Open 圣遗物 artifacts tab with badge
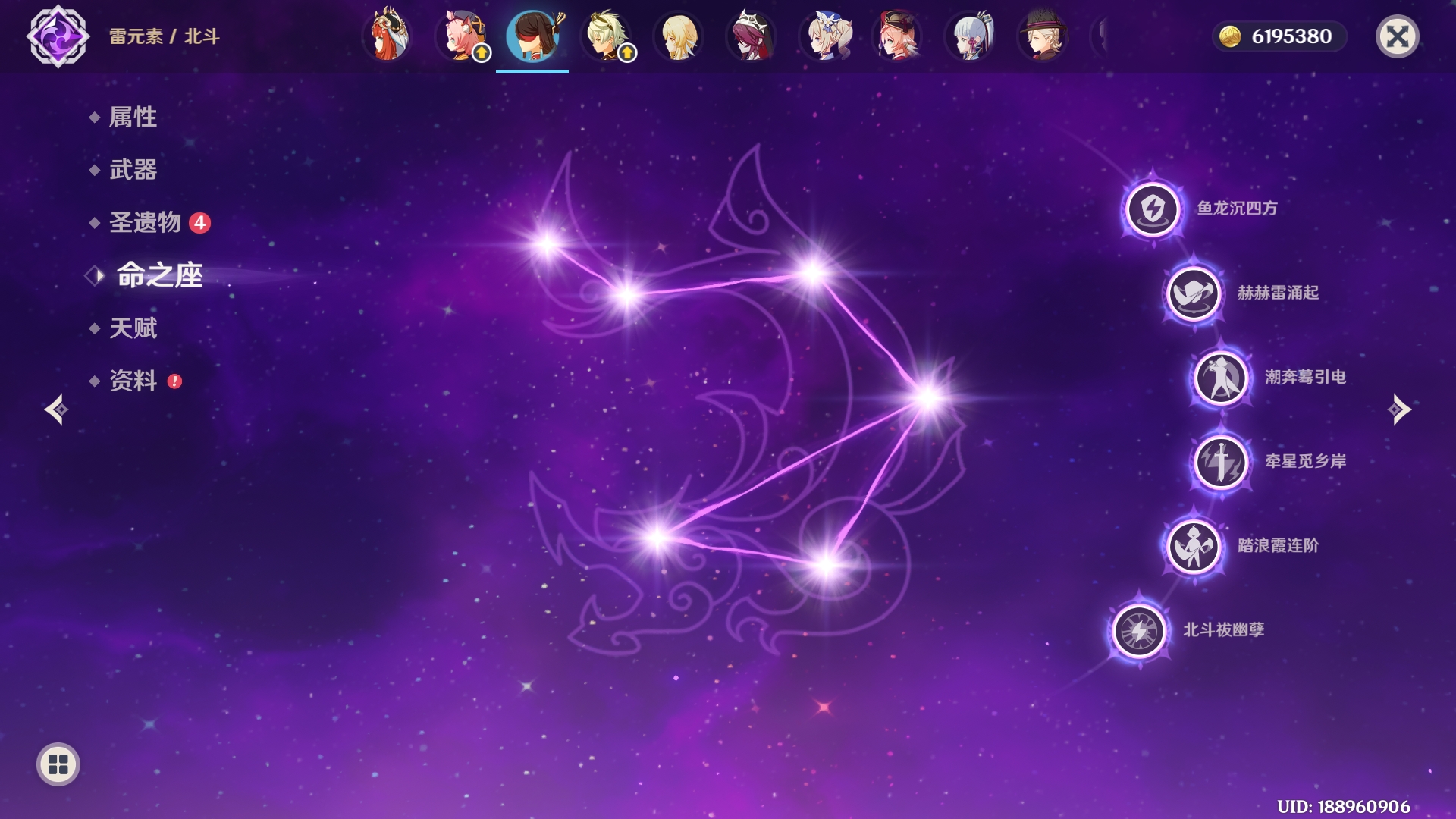 coord(146,223)
